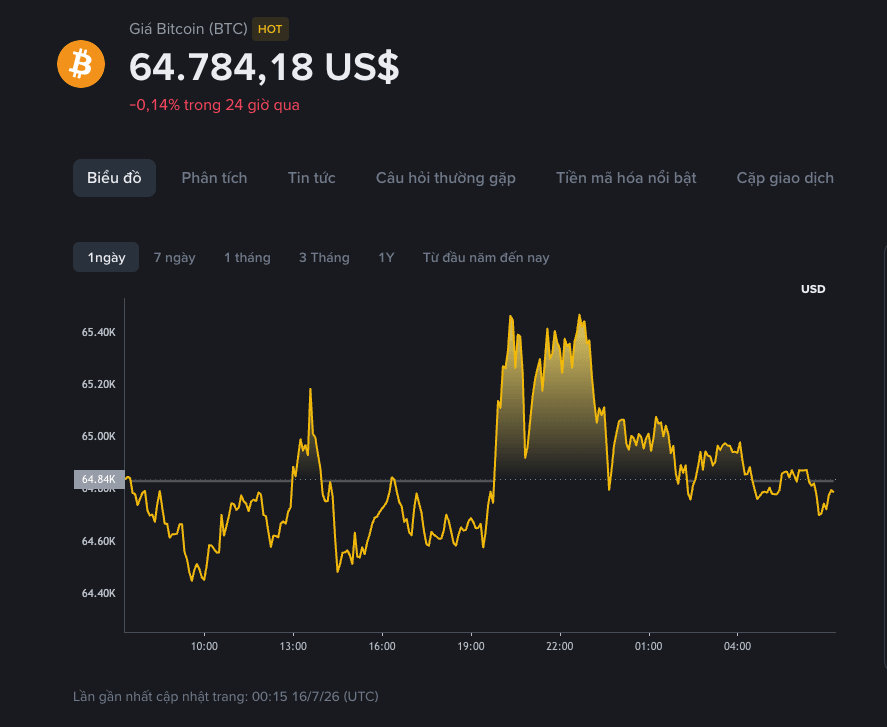The image size is (887, 727).
Task: Choose the 3 Tháng time range
Action: coord(324,257)
